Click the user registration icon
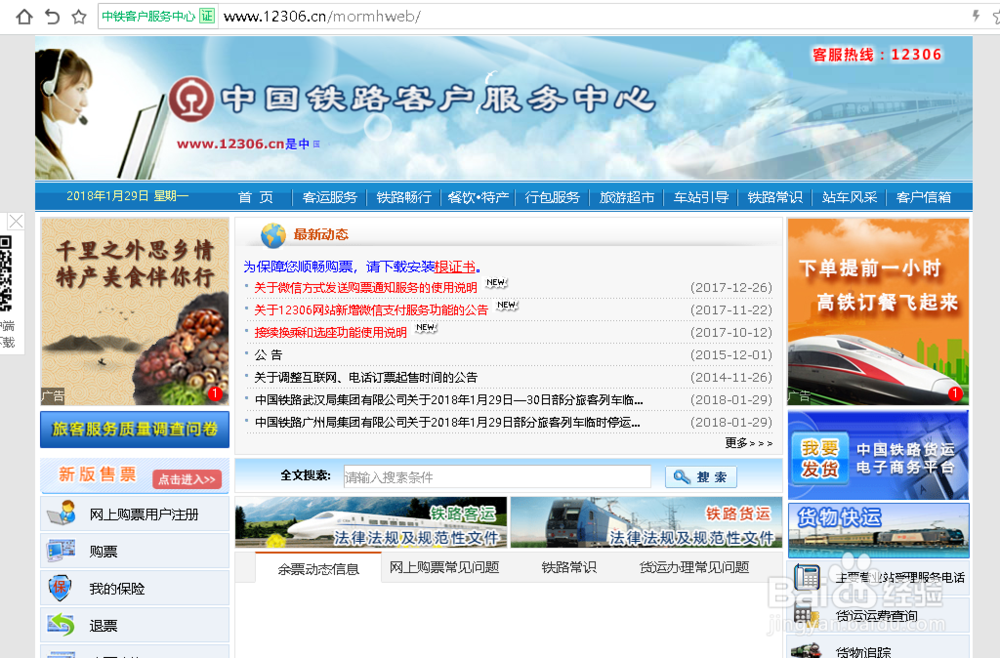Viewport: 1000px width, 658px height. pyautogui.click(x=62, y=513)
